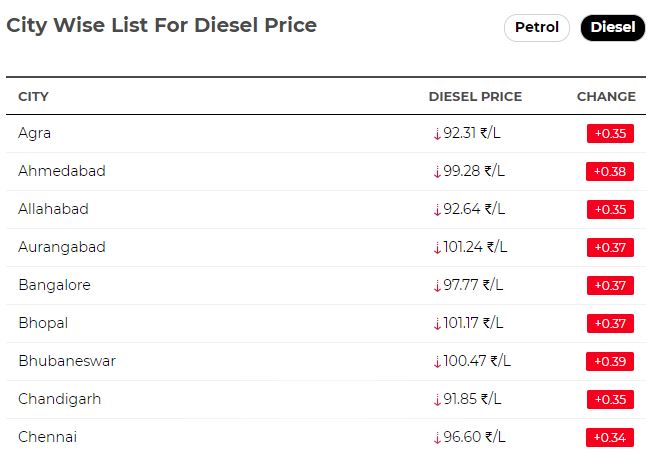Click the CHANGE column header

click(606, 97)
